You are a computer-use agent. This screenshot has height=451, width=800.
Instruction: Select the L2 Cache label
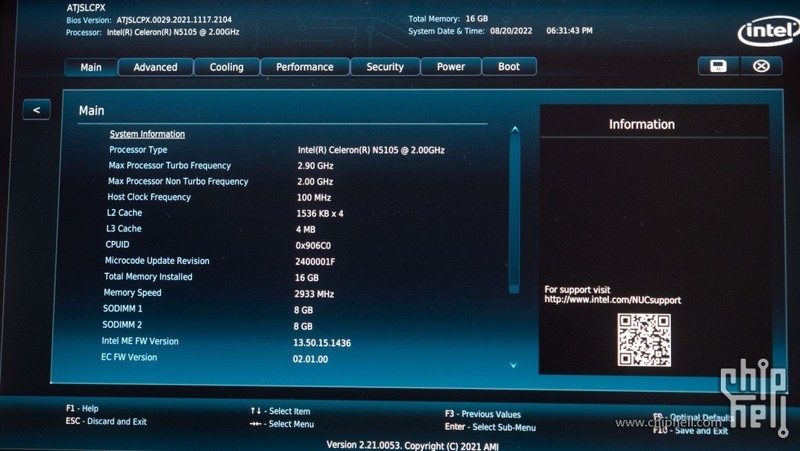click(124, 213)
